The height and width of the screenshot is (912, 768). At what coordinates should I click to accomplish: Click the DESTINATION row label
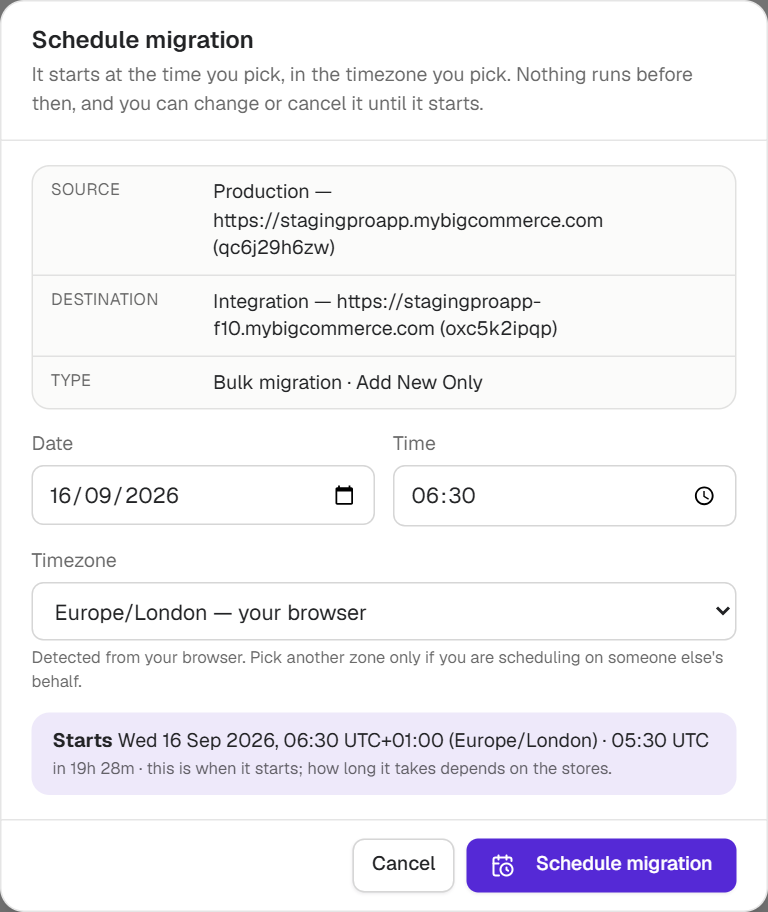click(x=105, y=300)
